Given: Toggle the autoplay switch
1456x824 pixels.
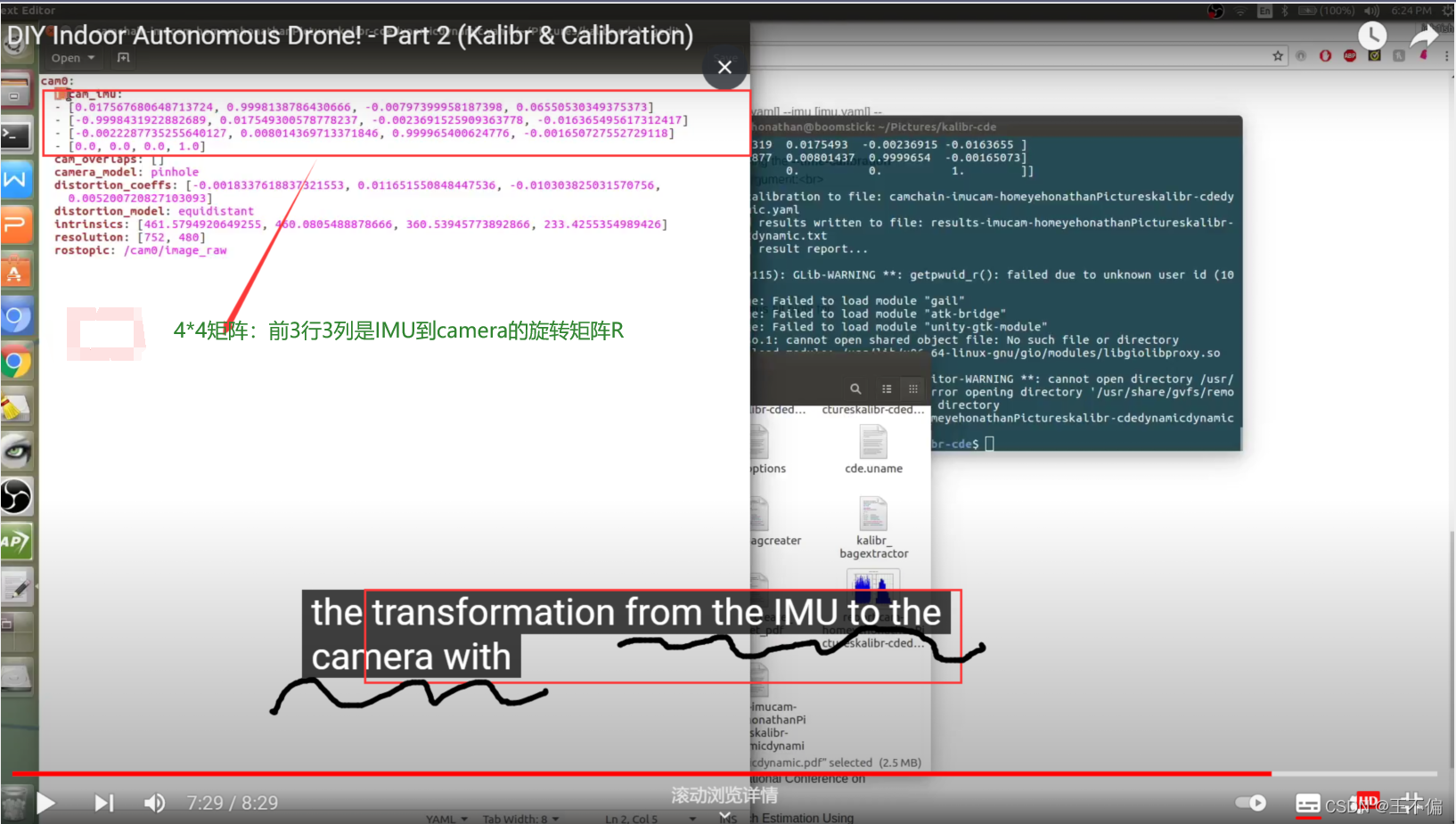Looking at the screenshot, I should click(x=1252, y=803).
